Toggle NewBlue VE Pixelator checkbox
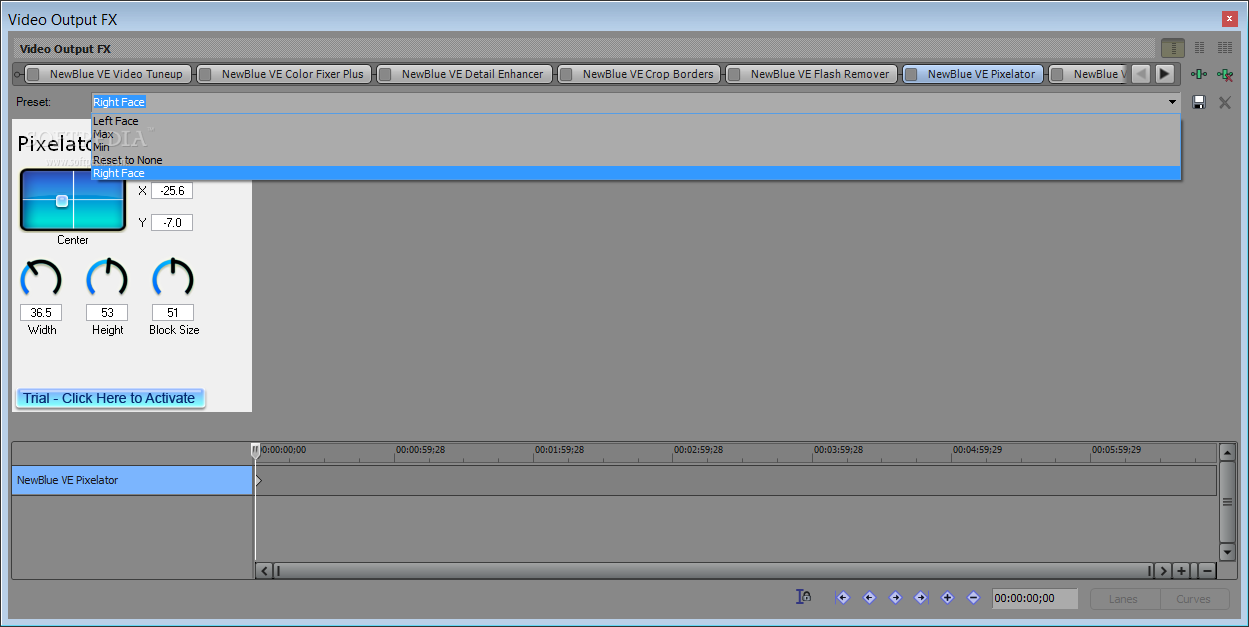This screenshot has height=627, width=1249. [x=911, y=74]
